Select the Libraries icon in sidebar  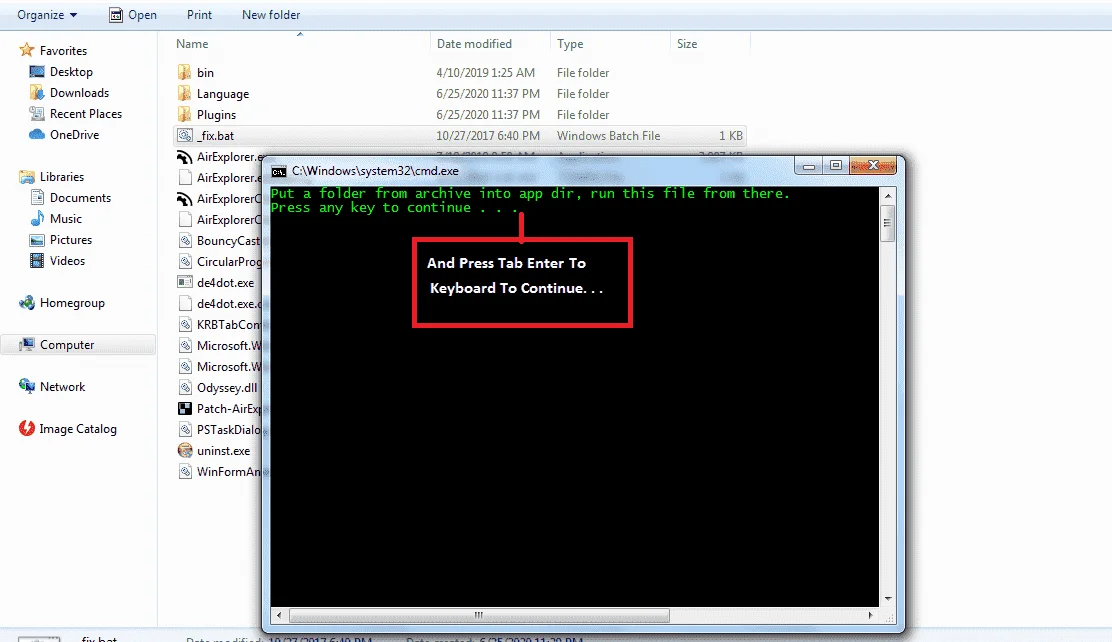[x=27, y=177]
